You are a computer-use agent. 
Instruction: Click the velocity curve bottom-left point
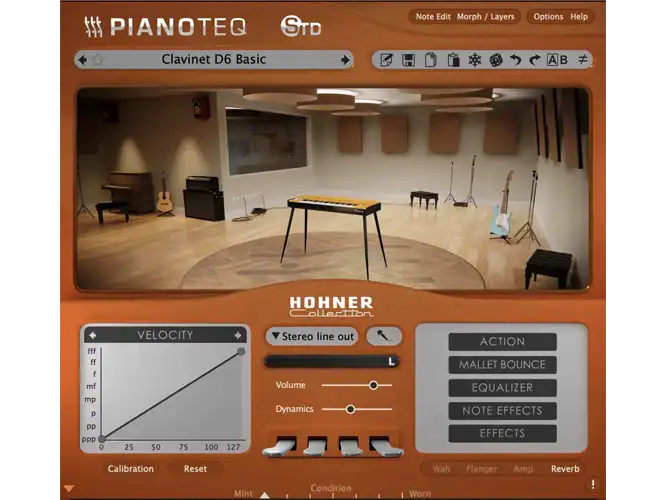(x=102, y=439)
